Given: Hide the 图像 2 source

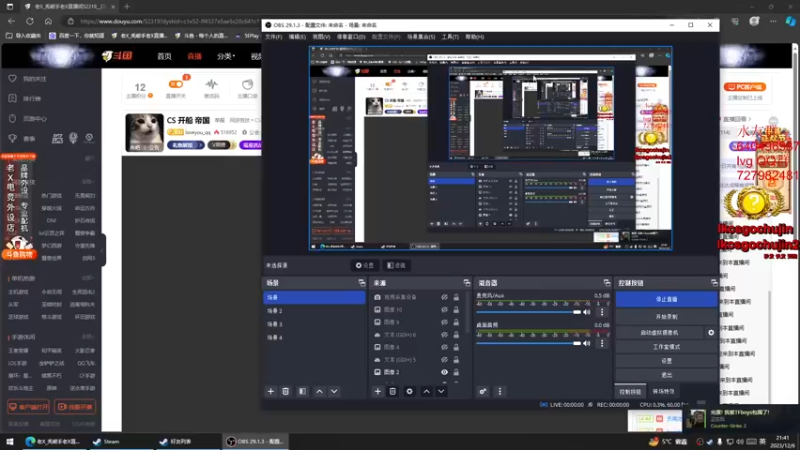Looking at the screenshot, I should tap(444, 372).
